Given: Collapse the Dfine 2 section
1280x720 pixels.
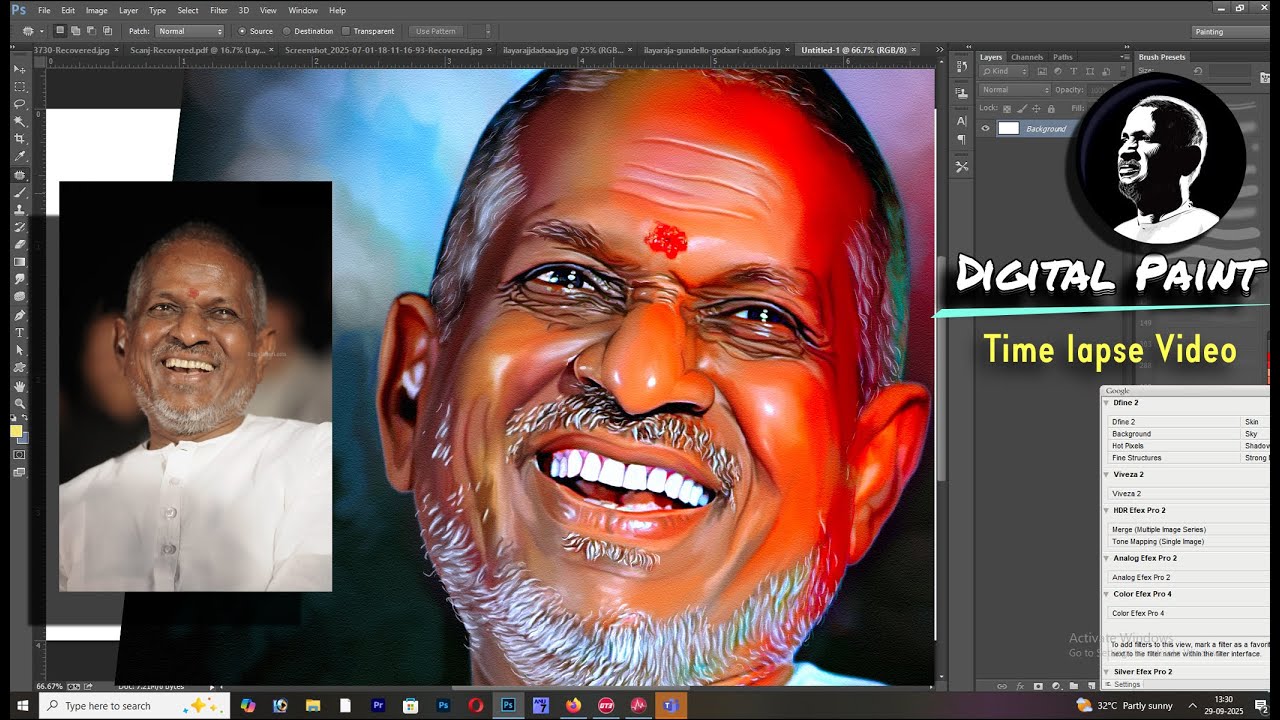Looking at the screenshot, I should click(1106, 403).
